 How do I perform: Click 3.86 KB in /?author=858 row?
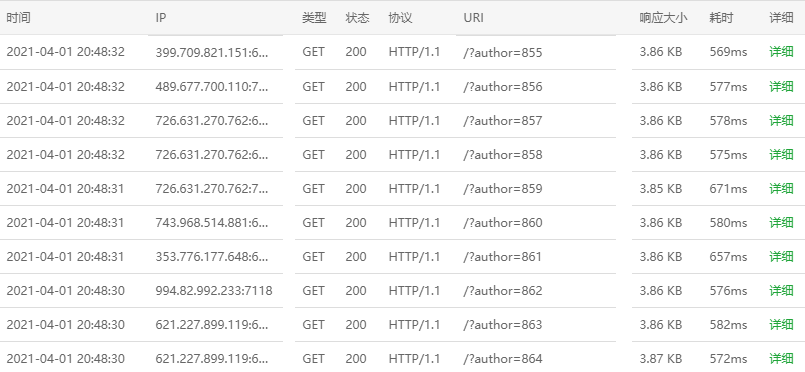[x=660, y=154]
